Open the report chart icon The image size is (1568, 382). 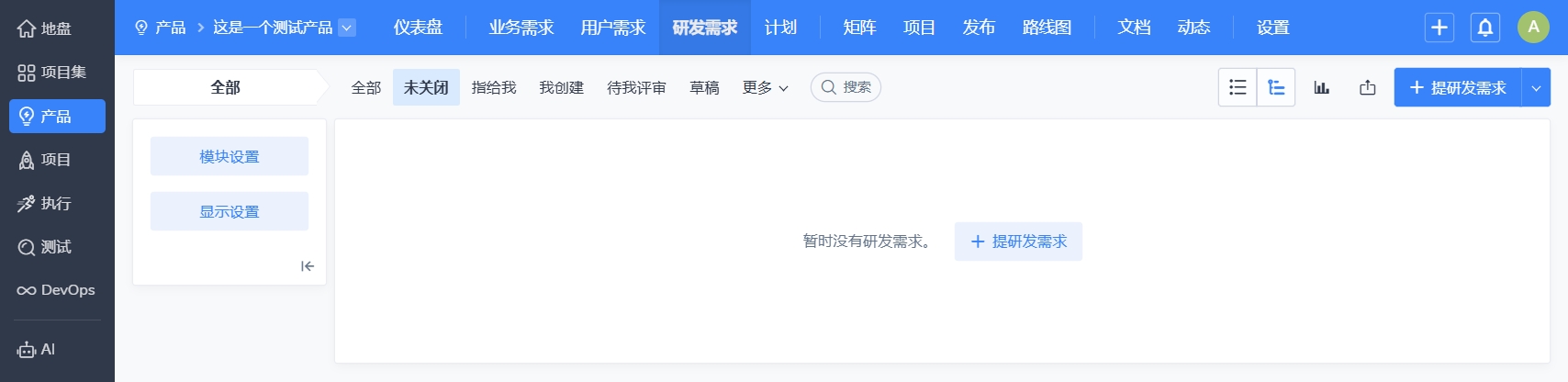pos(1322,87)
